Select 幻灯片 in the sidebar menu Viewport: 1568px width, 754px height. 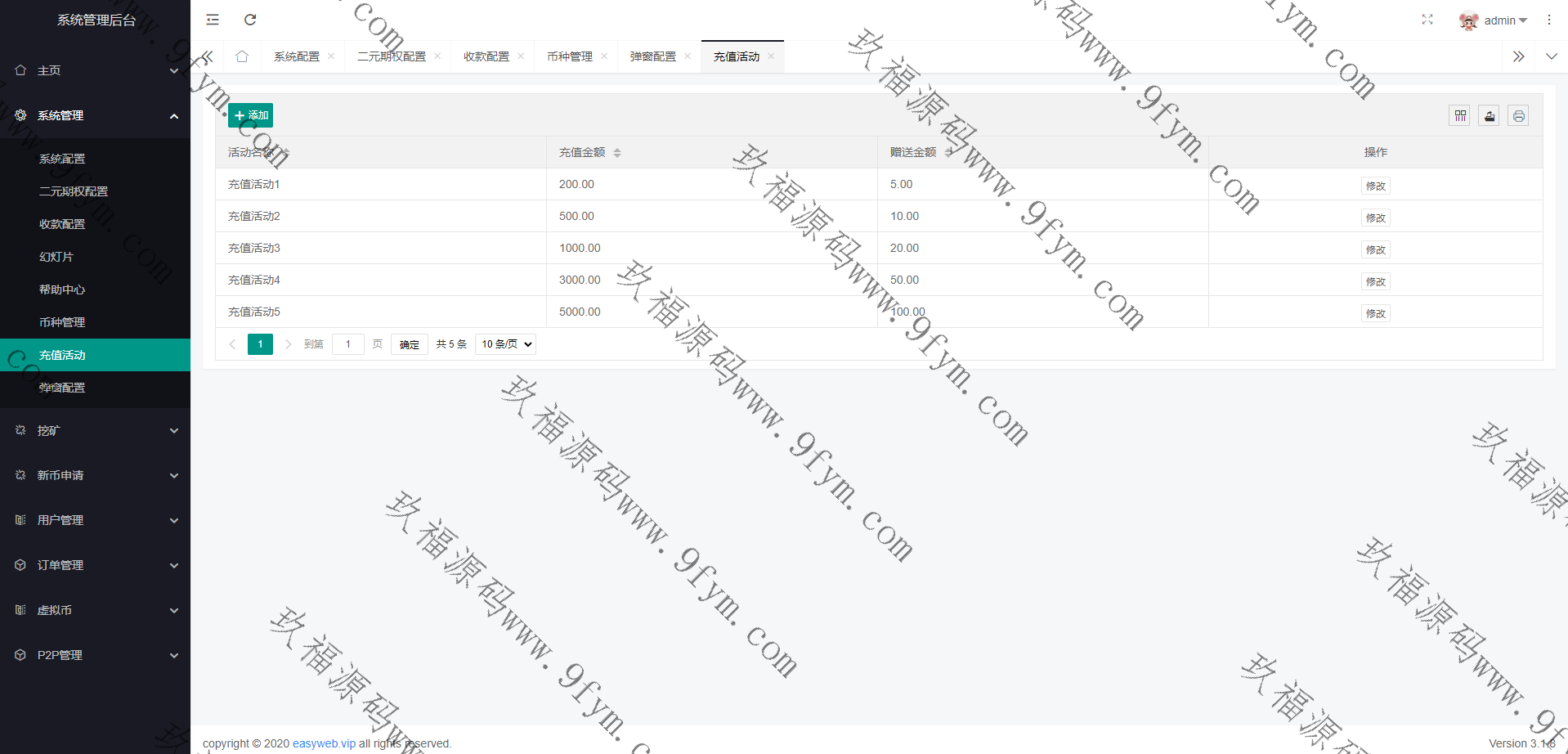coord(56,257)
